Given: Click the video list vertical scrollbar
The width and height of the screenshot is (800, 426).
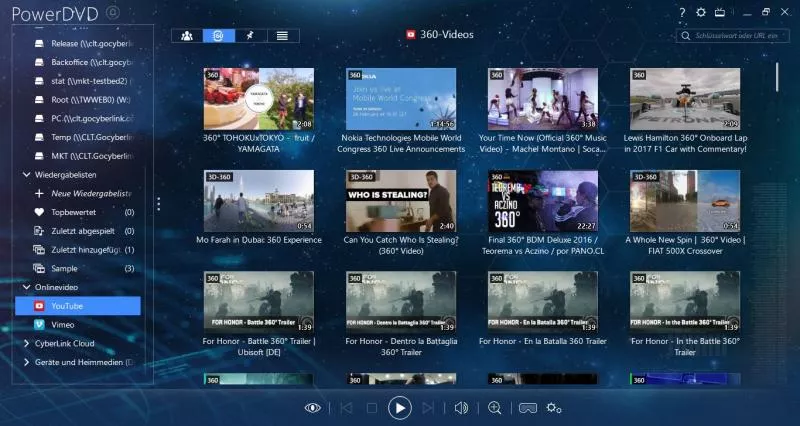Looking at the screenshot, I should tap(777, 77).
